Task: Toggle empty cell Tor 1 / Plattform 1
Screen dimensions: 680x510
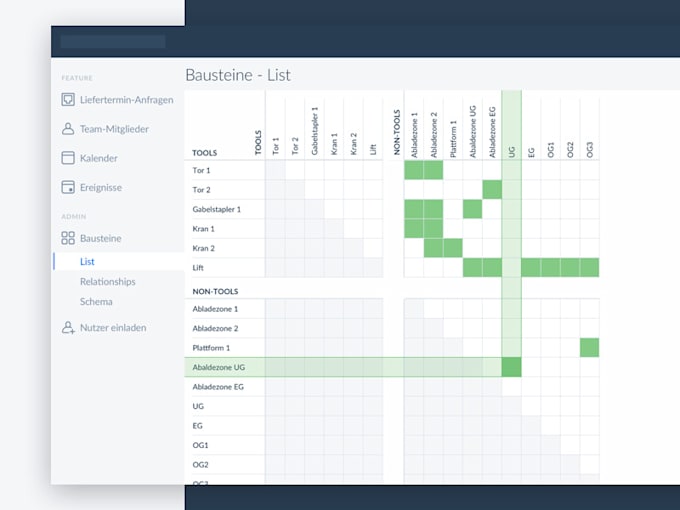Action: tap(453, 170)
